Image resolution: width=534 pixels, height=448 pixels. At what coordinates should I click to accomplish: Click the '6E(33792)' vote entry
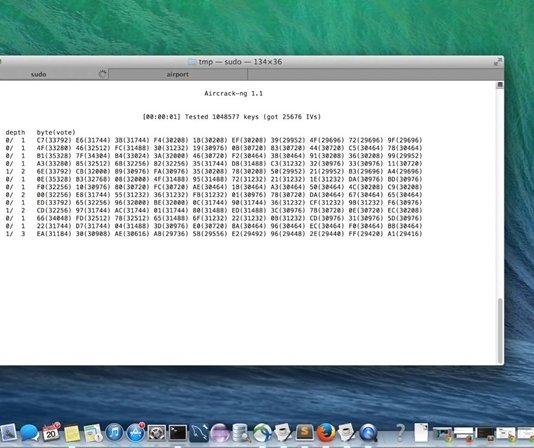[x=54, y=171]
